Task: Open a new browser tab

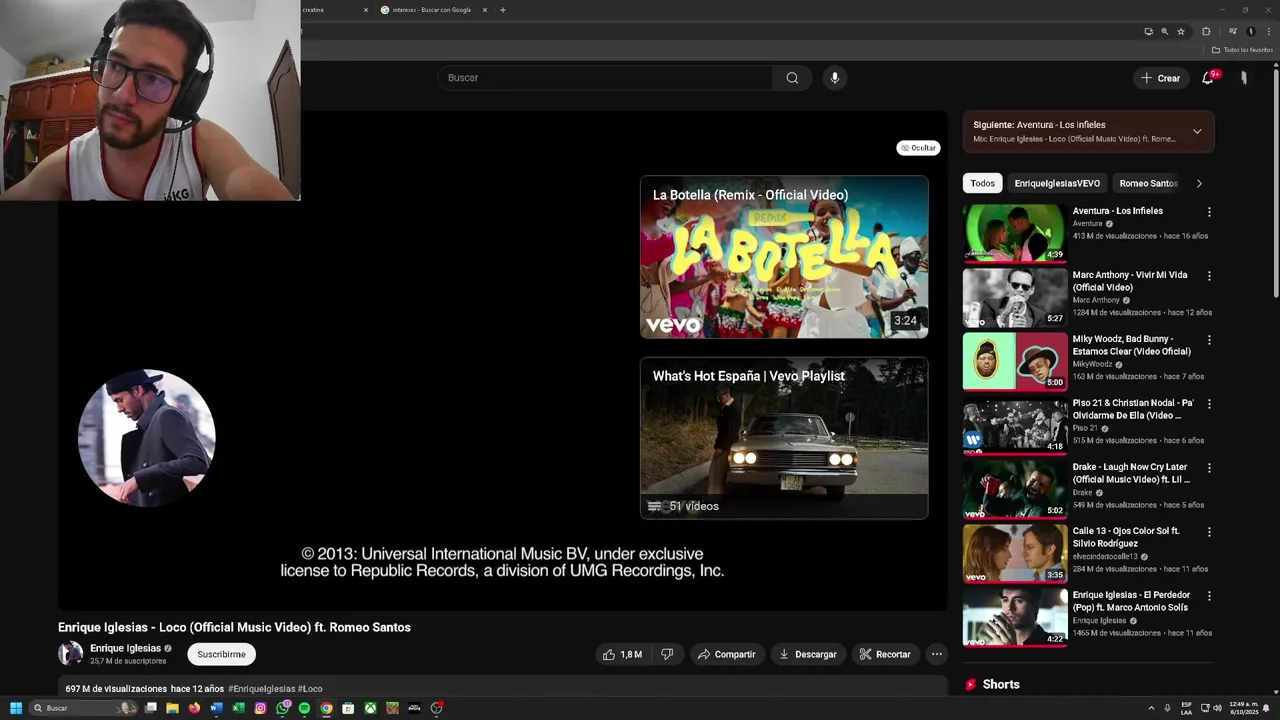Action: [503, 10]
